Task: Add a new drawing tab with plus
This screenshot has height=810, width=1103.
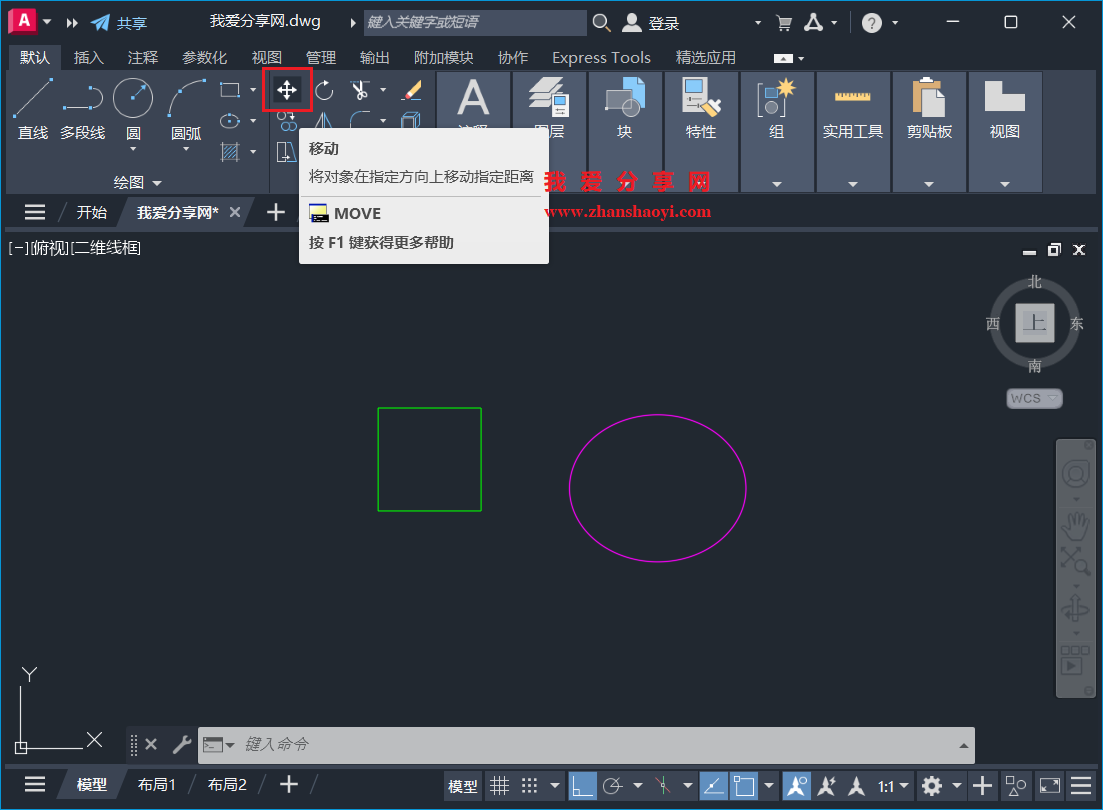Action: point(276,213)
